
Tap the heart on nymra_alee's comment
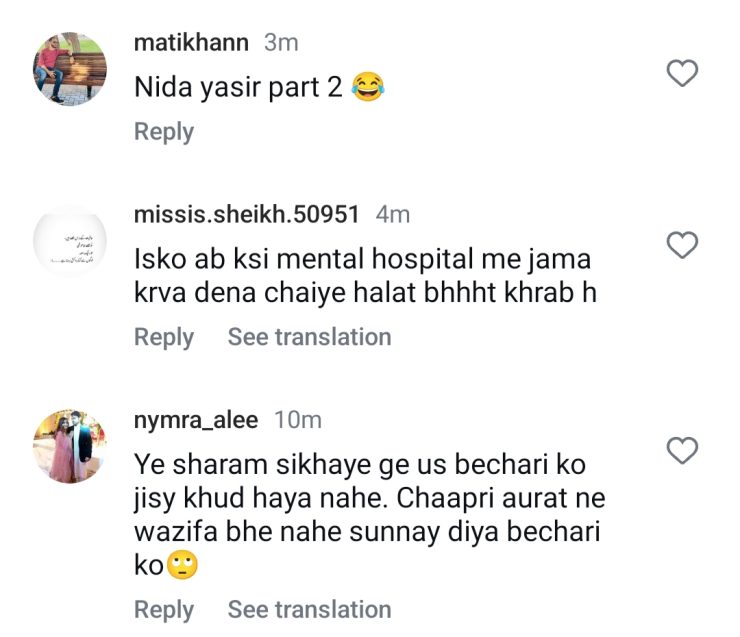(682, 451)
